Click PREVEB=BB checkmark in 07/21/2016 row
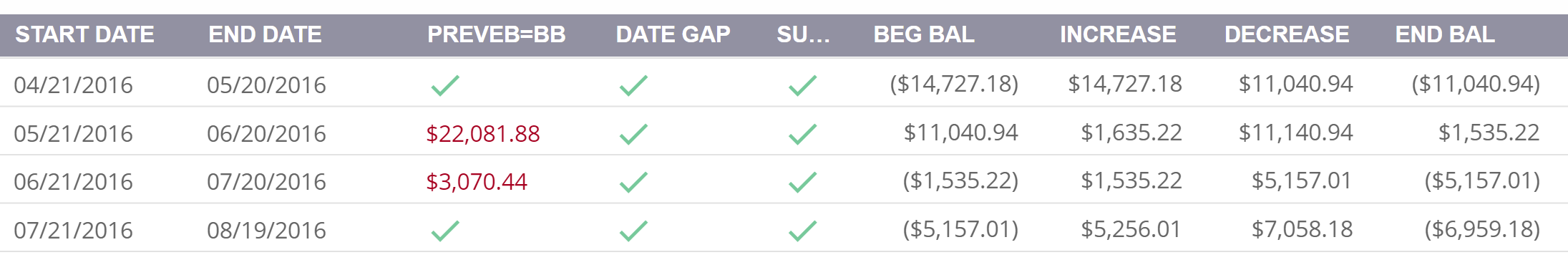This screenshot has width=1568, height=260. click(445, 231)
